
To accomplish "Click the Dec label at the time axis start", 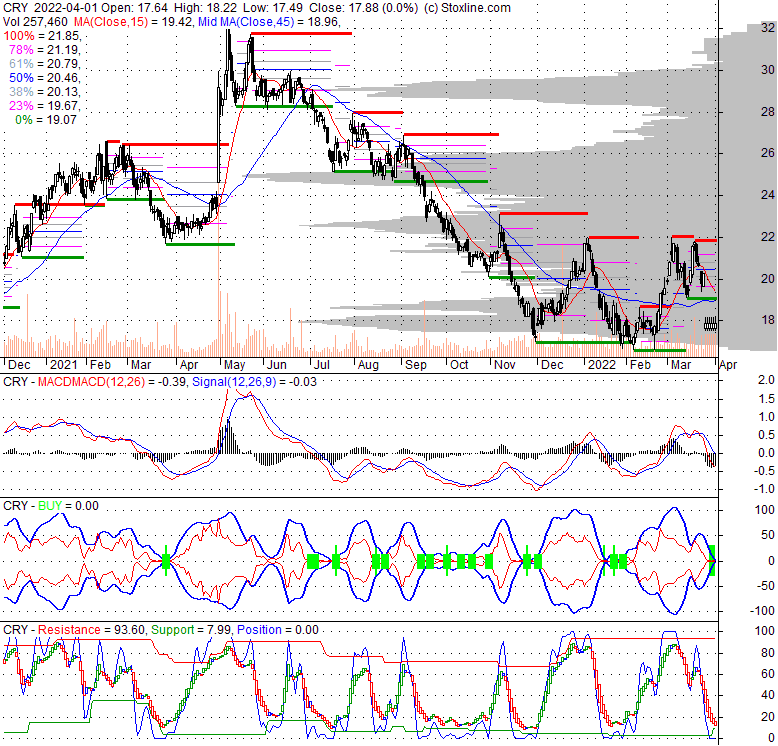I will (19, 365).
